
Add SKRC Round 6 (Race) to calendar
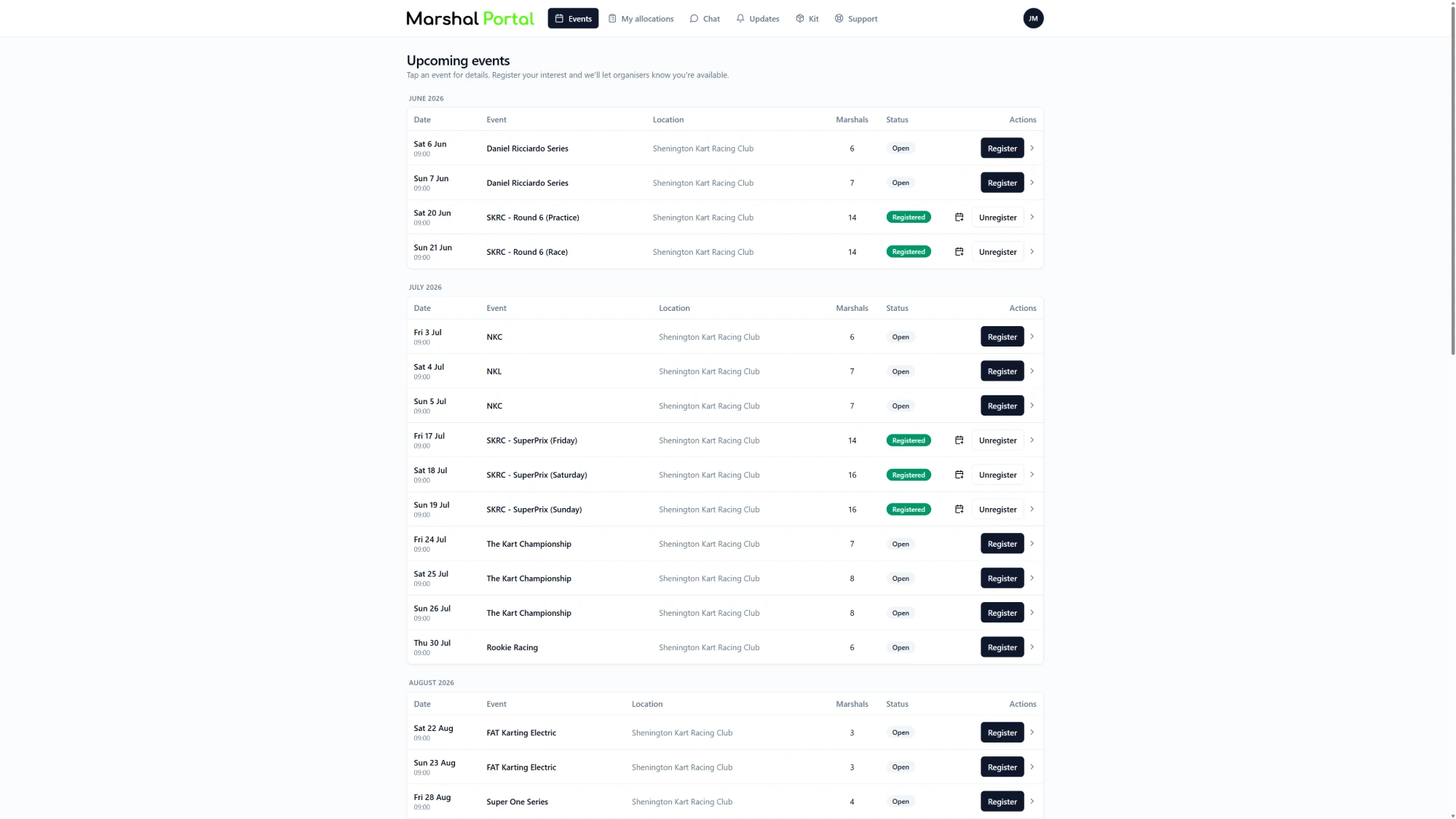959,252
